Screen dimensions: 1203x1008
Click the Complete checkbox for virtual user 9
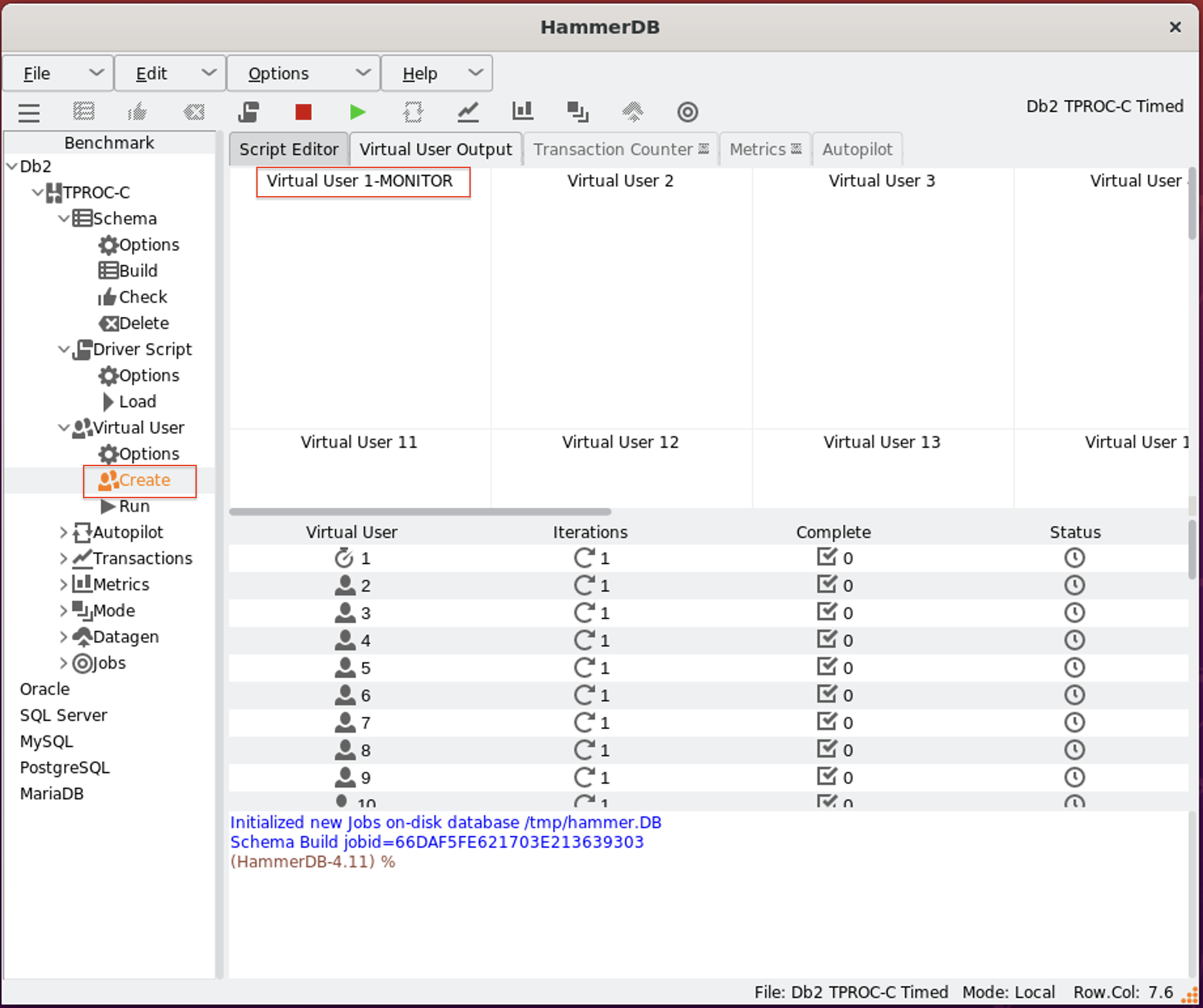(826, 777)
